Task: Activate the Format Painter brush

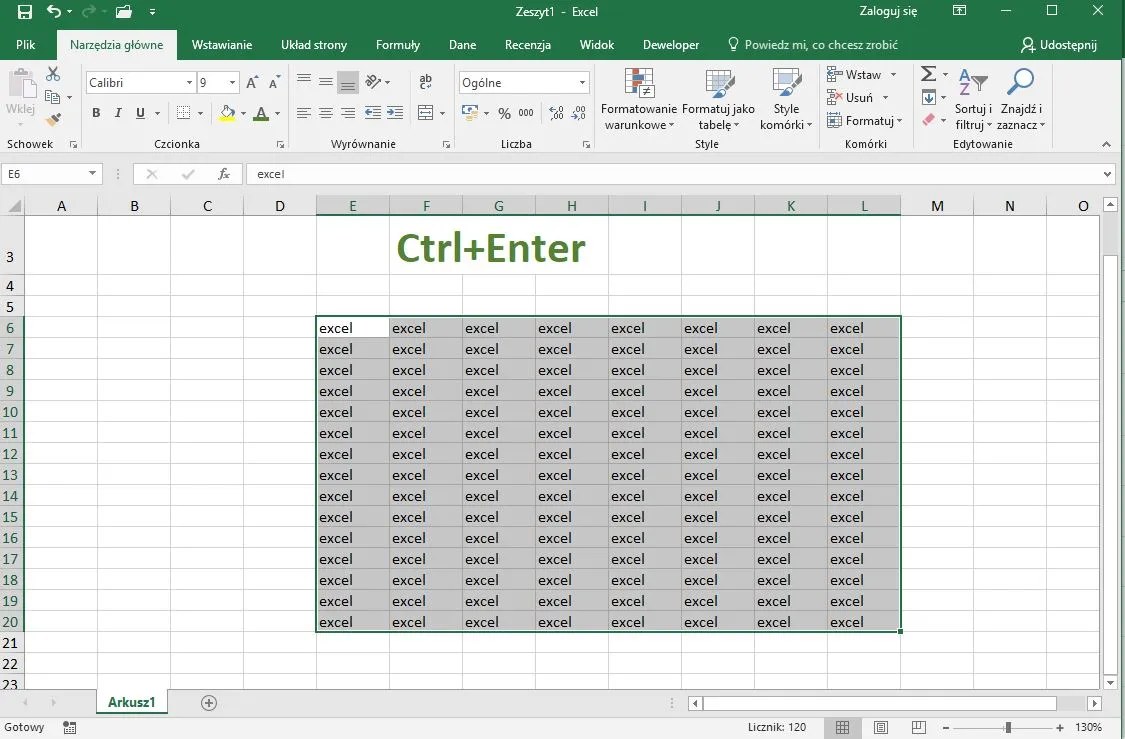Action: click(52, 119)
